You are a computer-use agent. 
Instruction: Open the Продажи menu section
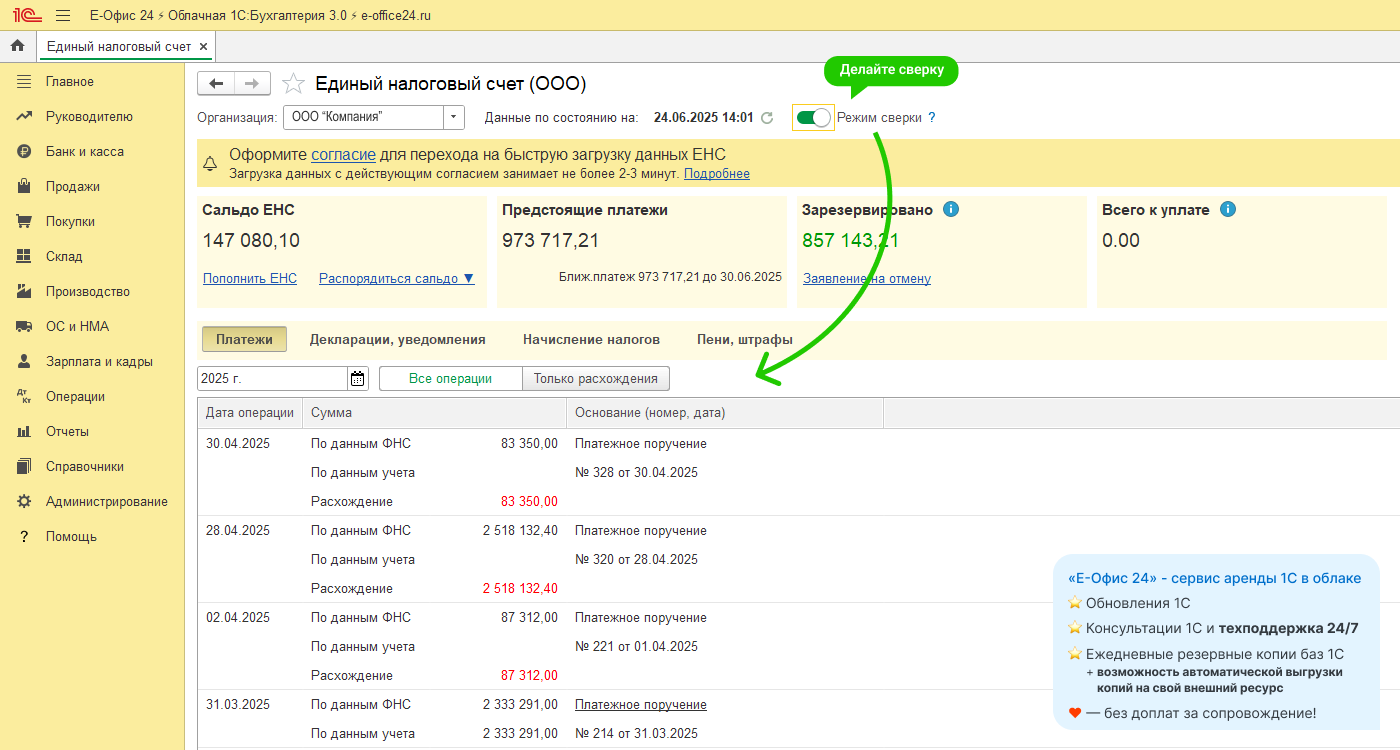(73, 187)
